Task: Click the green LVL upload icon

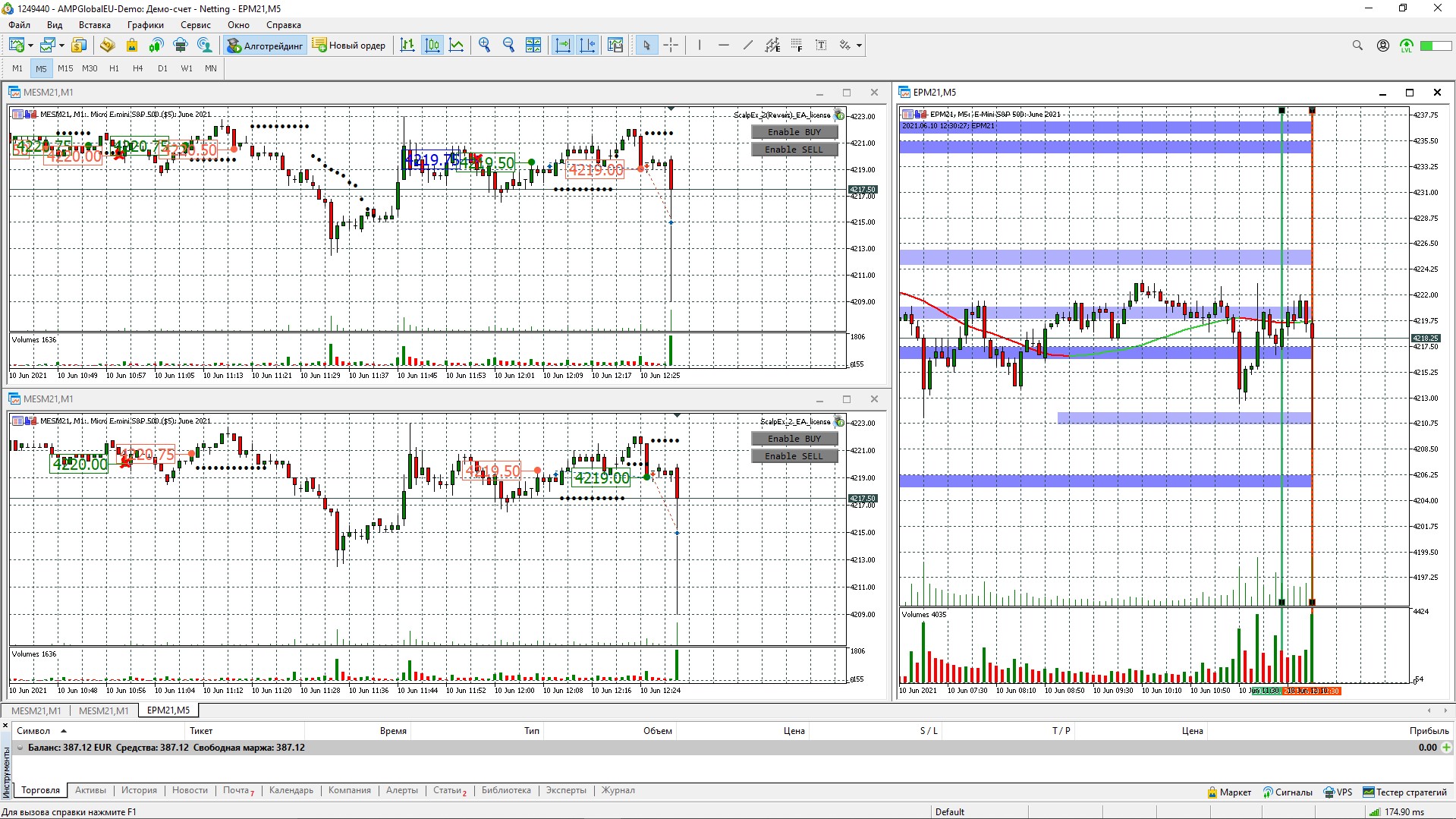Action: click(x=1407, y=46)
